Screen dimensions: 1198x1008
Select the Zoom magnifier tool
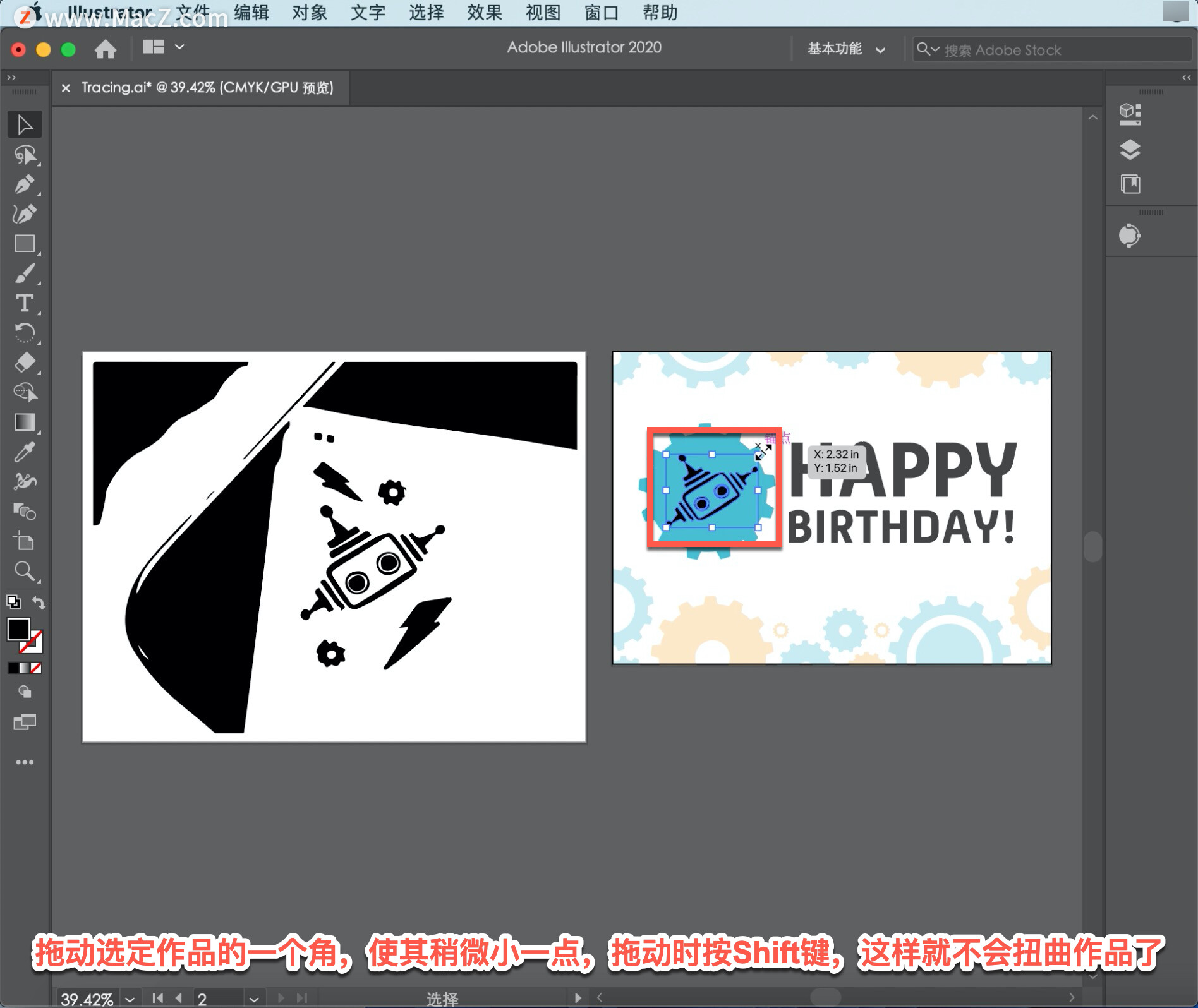(25, 571)
